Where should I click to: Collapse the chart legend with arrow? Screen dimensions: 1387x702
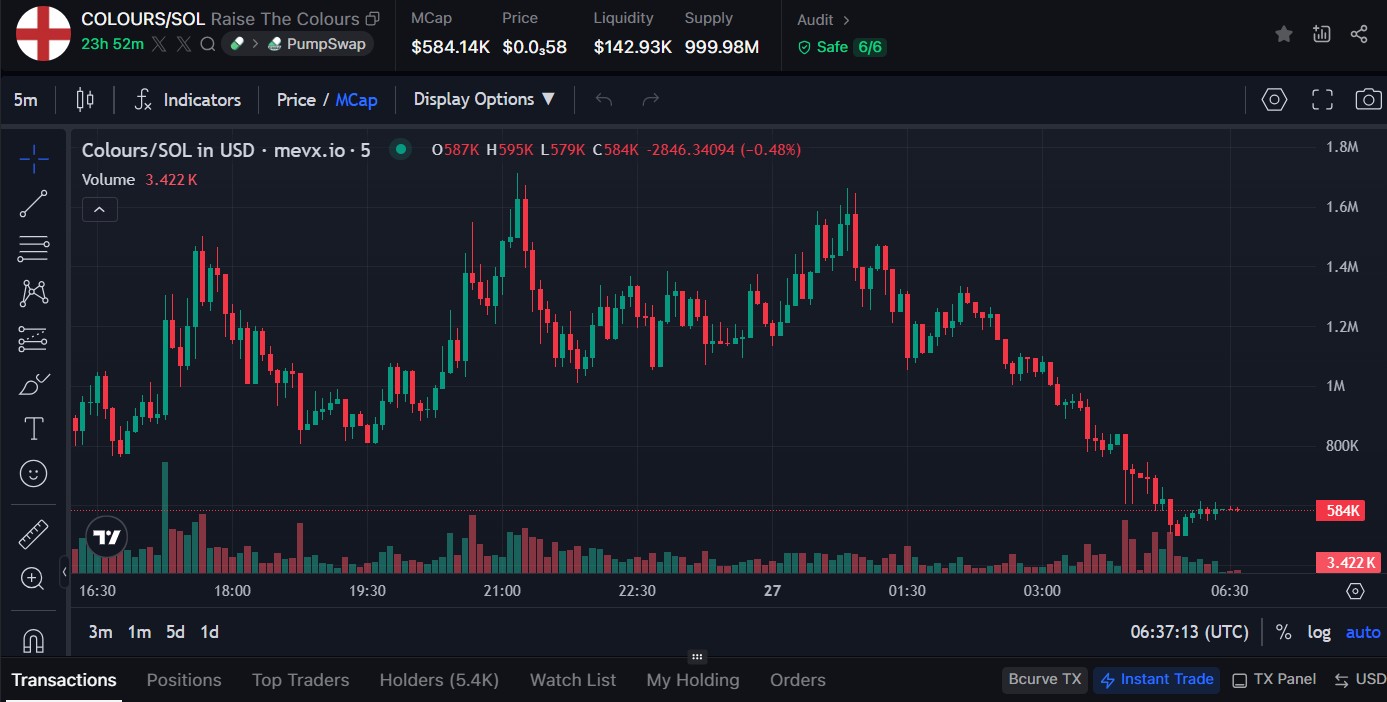click(100, 210)
